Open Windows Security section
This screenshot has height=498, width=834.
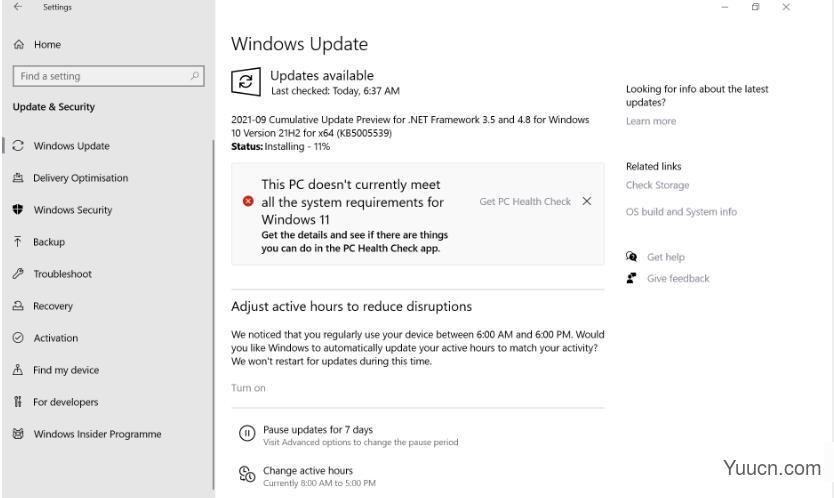(73, 210)
